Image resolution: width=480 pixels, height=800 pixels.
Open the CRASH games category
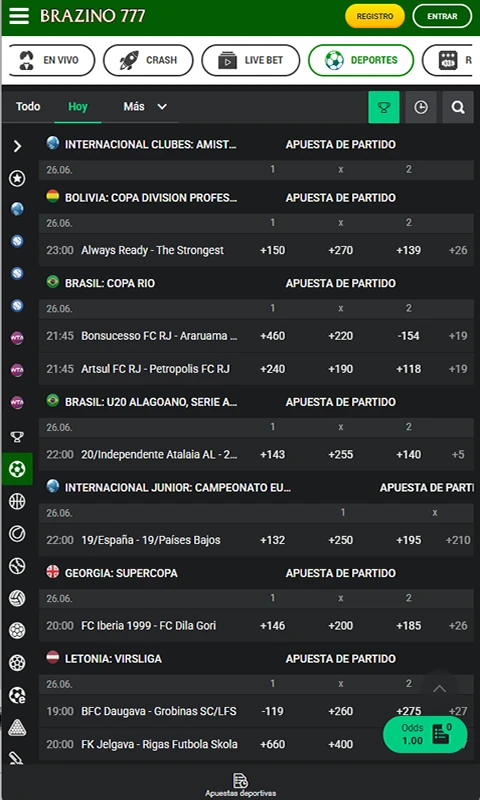tap(148, 60)
